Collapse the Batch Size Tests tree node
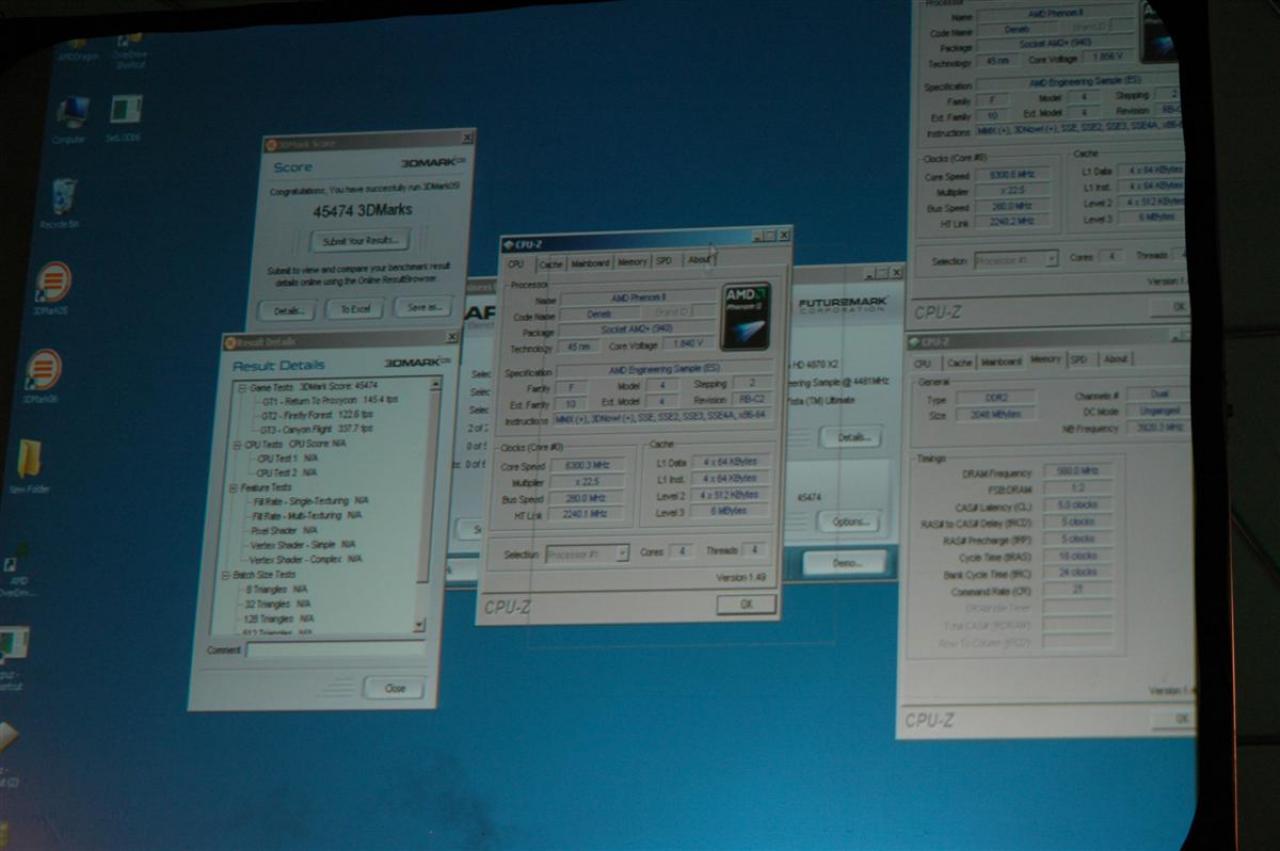 pyautogui.click(x=227, y=575)
